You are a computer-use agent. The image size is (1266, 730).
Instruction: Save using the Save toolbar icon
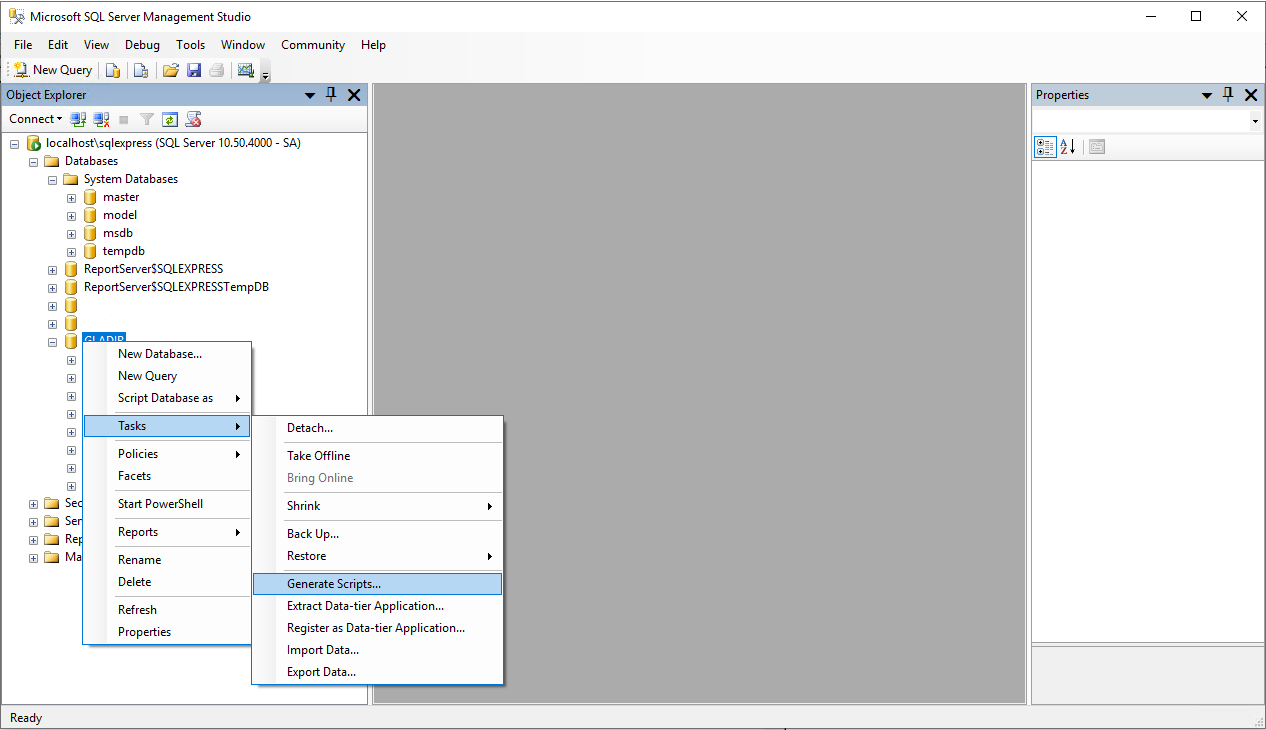click(194, 69)
